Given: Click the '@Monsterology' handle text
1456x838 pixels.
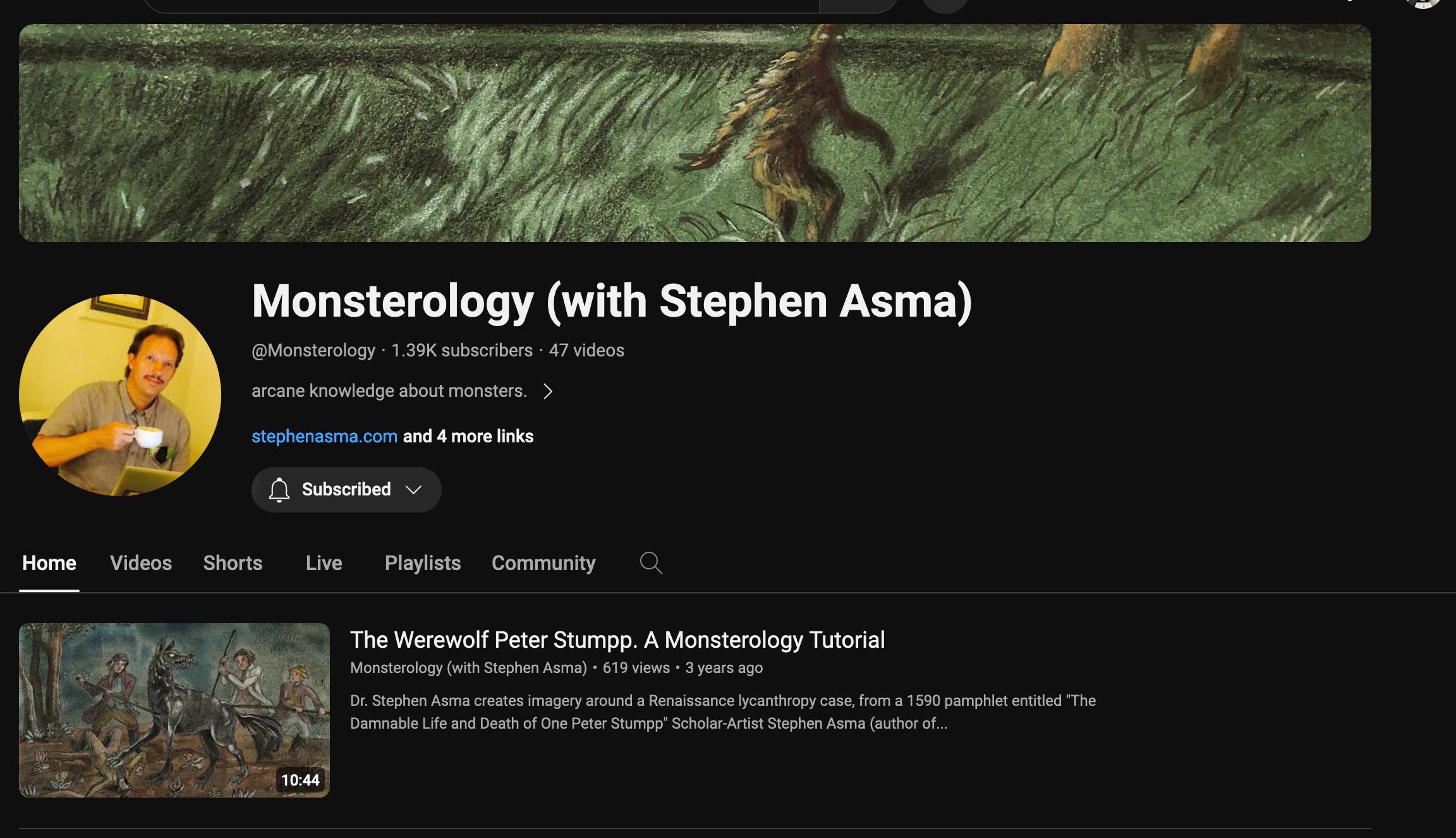Looking at the screenshot, I should [313, 350].
